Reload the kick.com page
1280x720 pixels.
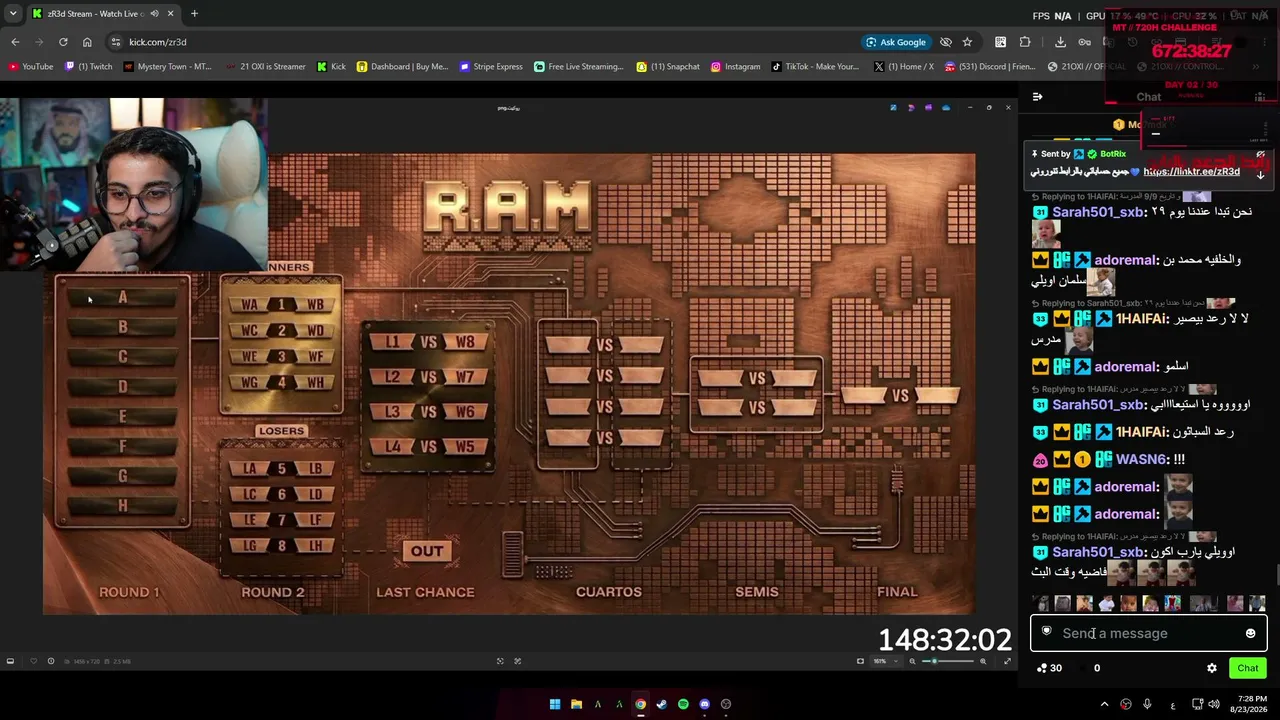(63, 42)
